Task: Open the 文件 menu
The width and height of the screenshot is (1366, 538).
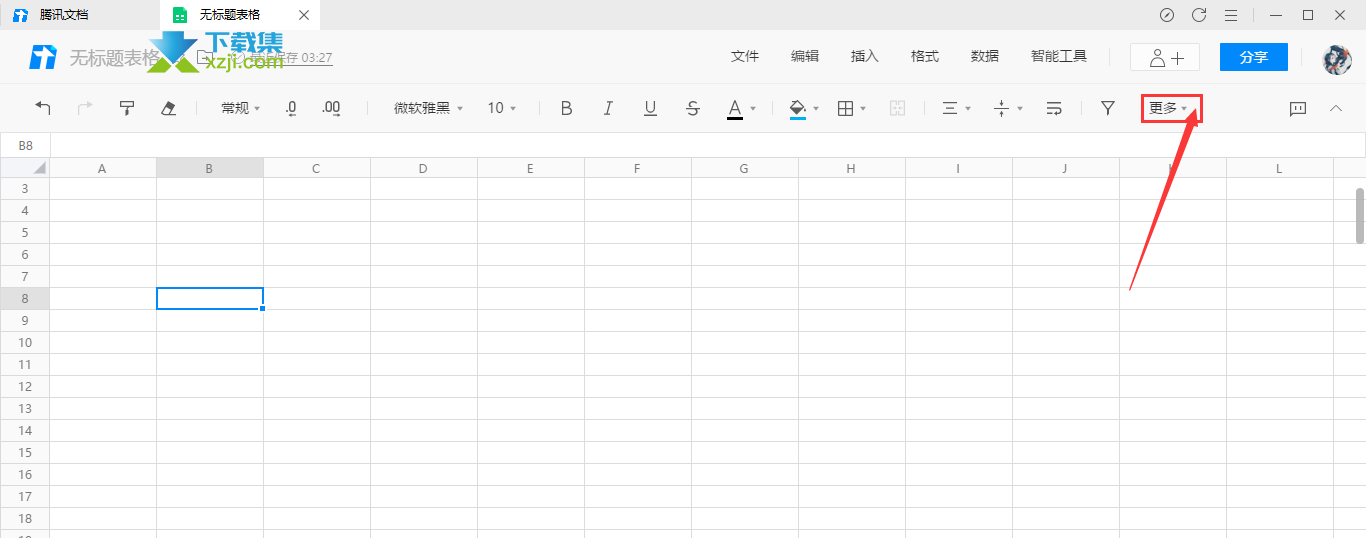Action: [745, 57]
